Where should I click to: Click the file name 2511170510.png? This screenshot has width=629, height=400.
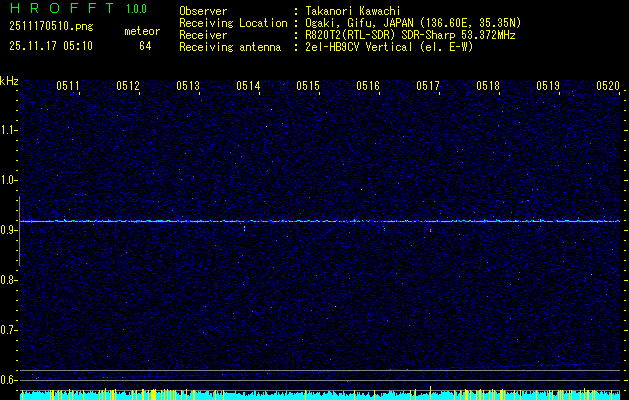(51, 27)
